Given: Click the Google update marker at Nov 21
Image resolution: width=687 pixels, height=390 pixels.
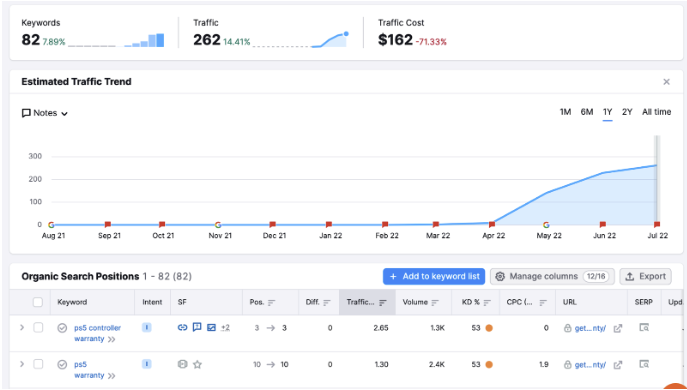Looking at the screenshot, I should (218, 225).
